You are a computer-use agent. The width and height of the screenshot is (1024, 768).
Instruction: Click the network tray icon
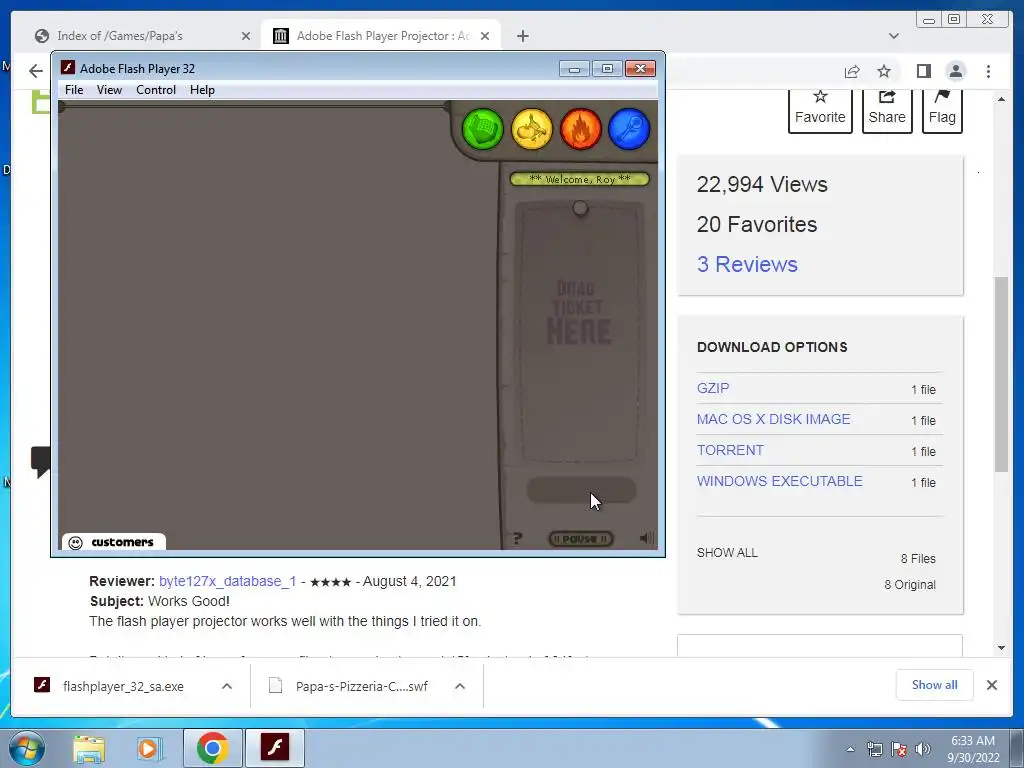874,750
